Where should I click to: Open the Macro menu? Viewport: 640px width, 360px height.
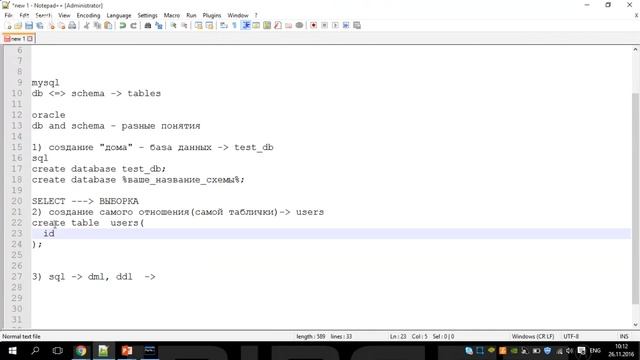click(172, 15)
